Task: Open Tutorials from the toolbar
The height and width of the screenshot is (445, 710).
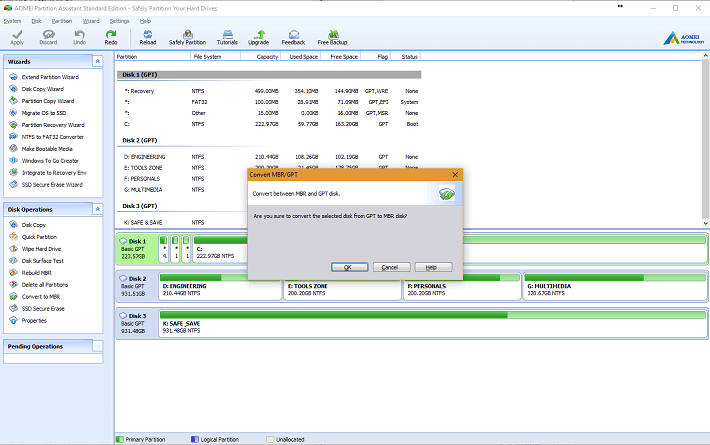Action: pos(227,37)
